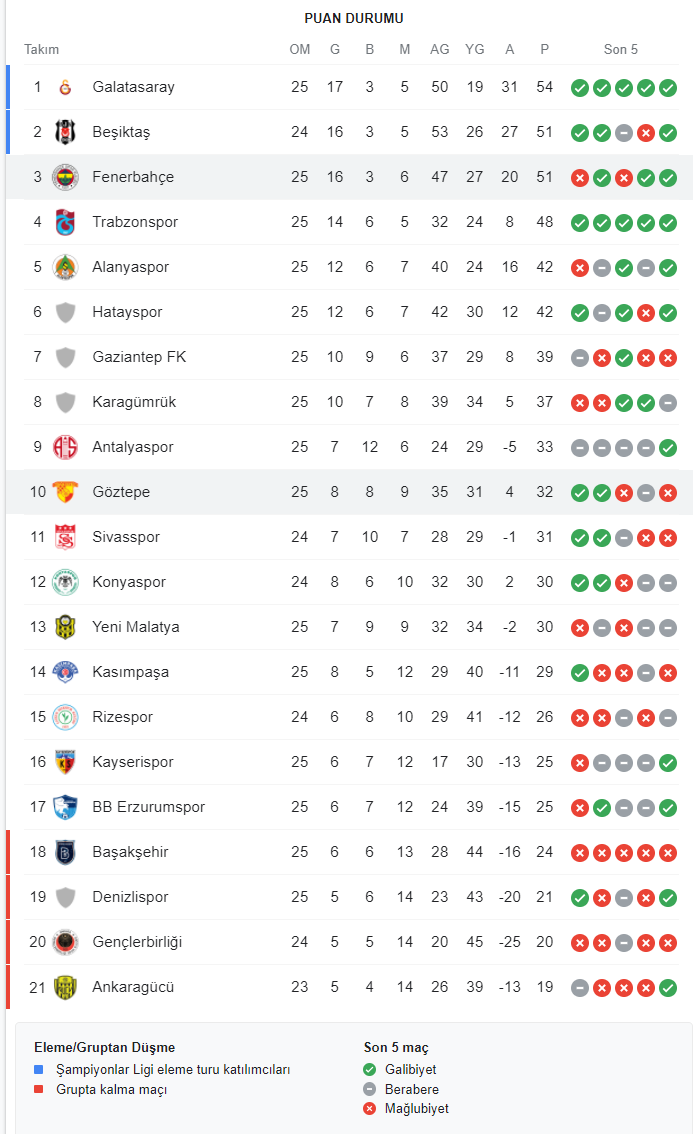Click the Sivasspor team logo
The width and height of the screenshot is (693, 1134).
click(x=65, y=537)
